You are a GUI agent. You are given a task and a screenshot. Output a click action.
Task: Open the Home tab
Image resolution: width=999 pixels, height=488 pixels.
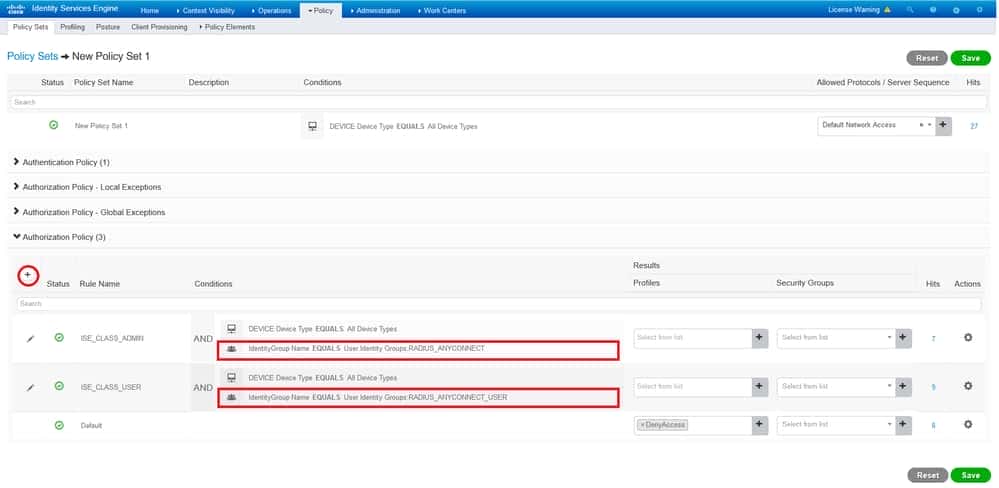[150, 11]
